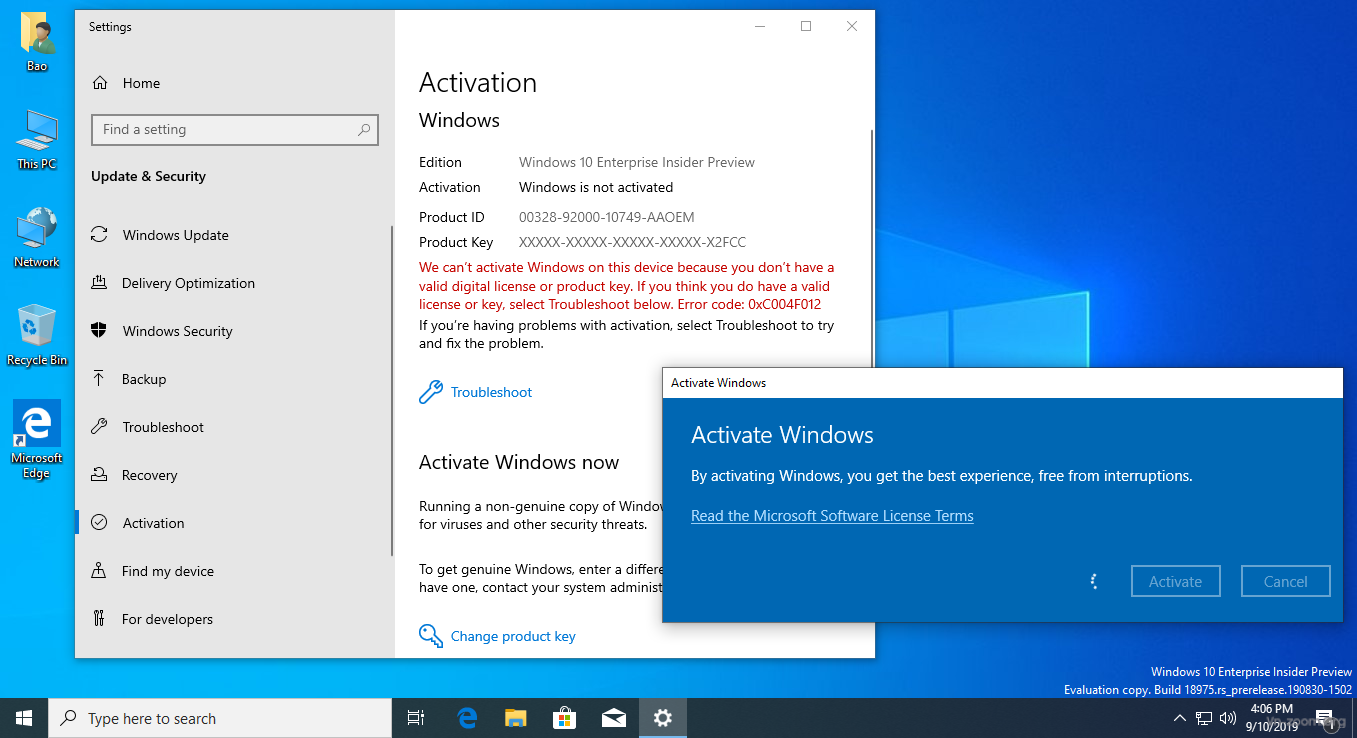Minimize the Settings window
The height and width of the screenshot is (738, 1357).
coord(760,27)
